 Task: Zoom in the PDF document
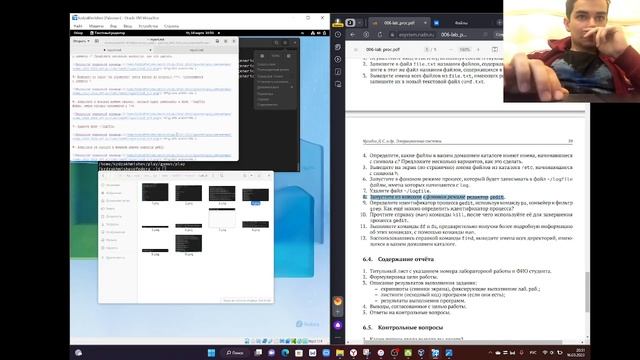coord(478,49)
